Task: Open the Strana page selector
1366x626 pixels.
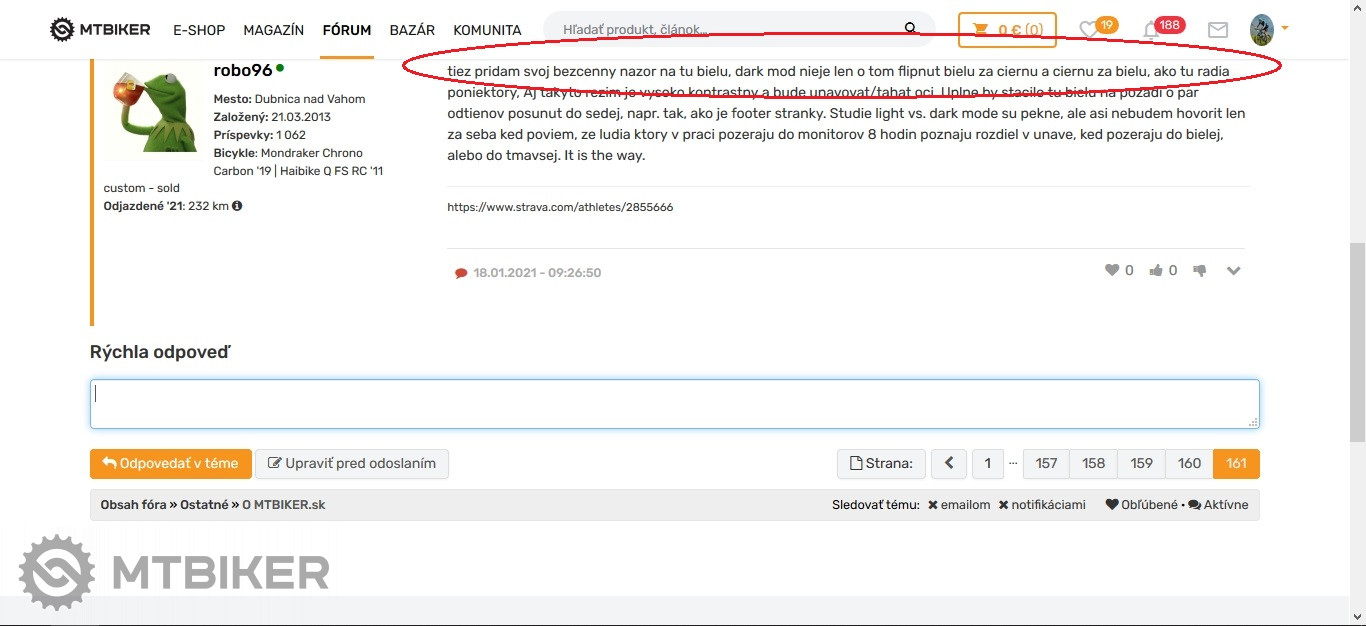Action: coord(881,464)
